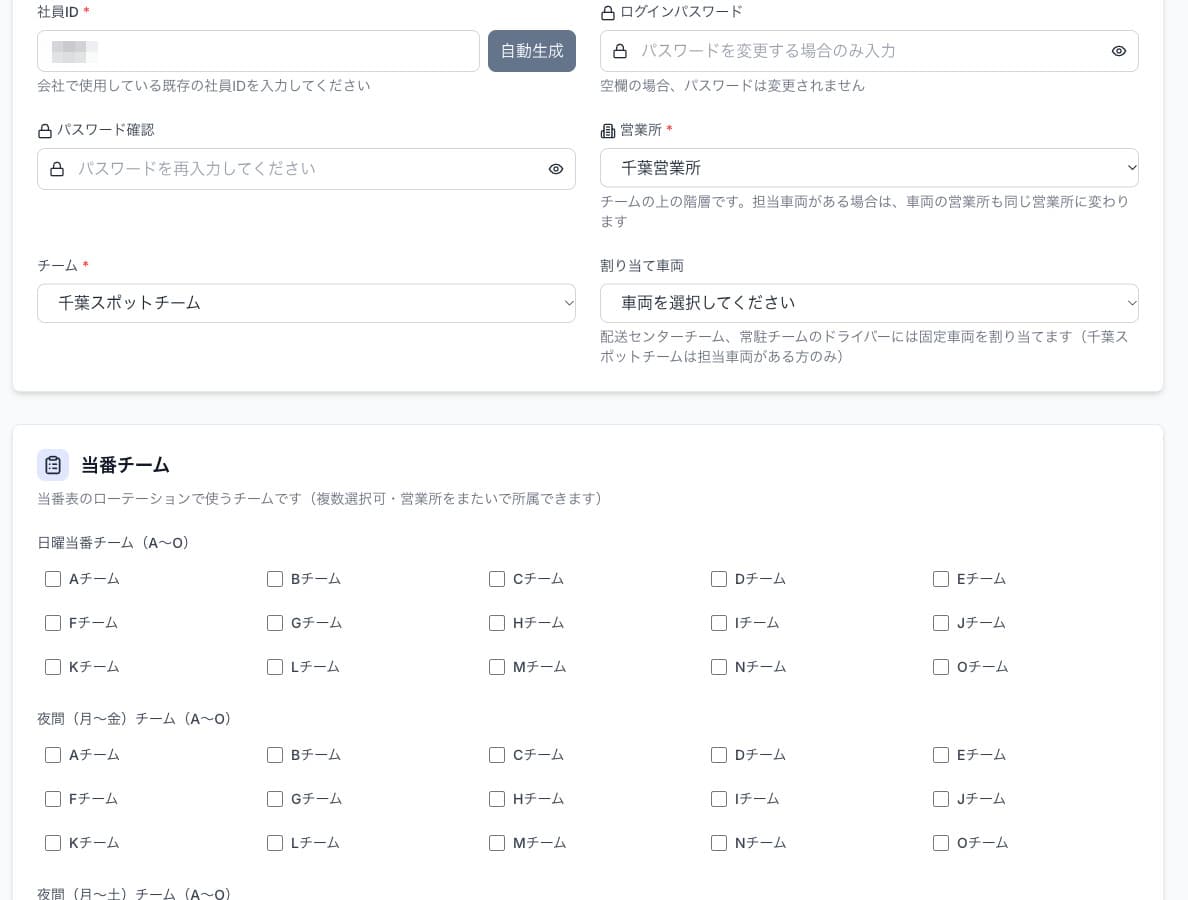Click the 割り当て車両 field label
Image resolution: width=1188 pixels, height=900 pixels.
point(642,265)
